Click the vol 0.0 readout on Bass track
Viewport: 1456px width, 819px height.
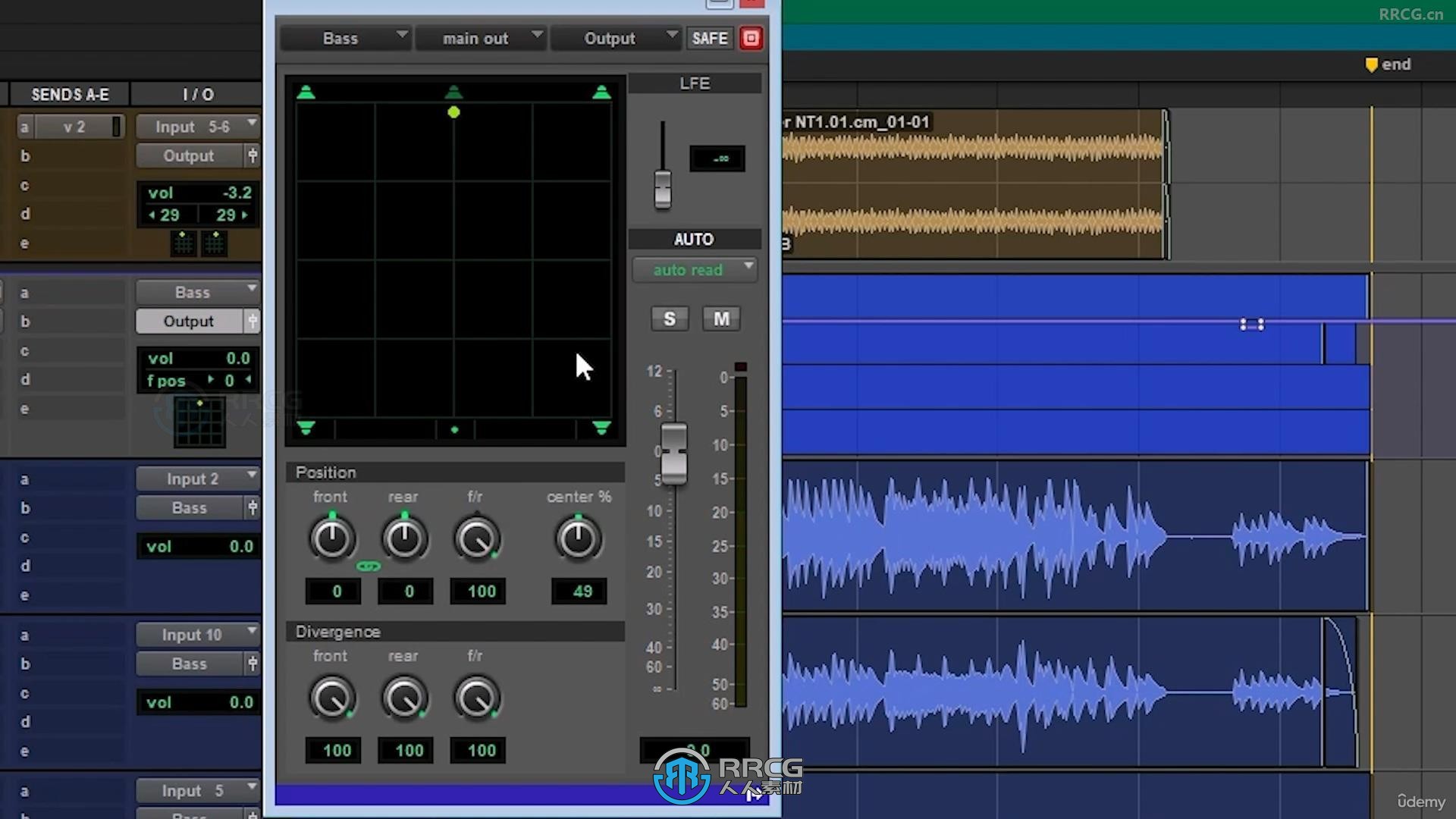pos(199,358)
